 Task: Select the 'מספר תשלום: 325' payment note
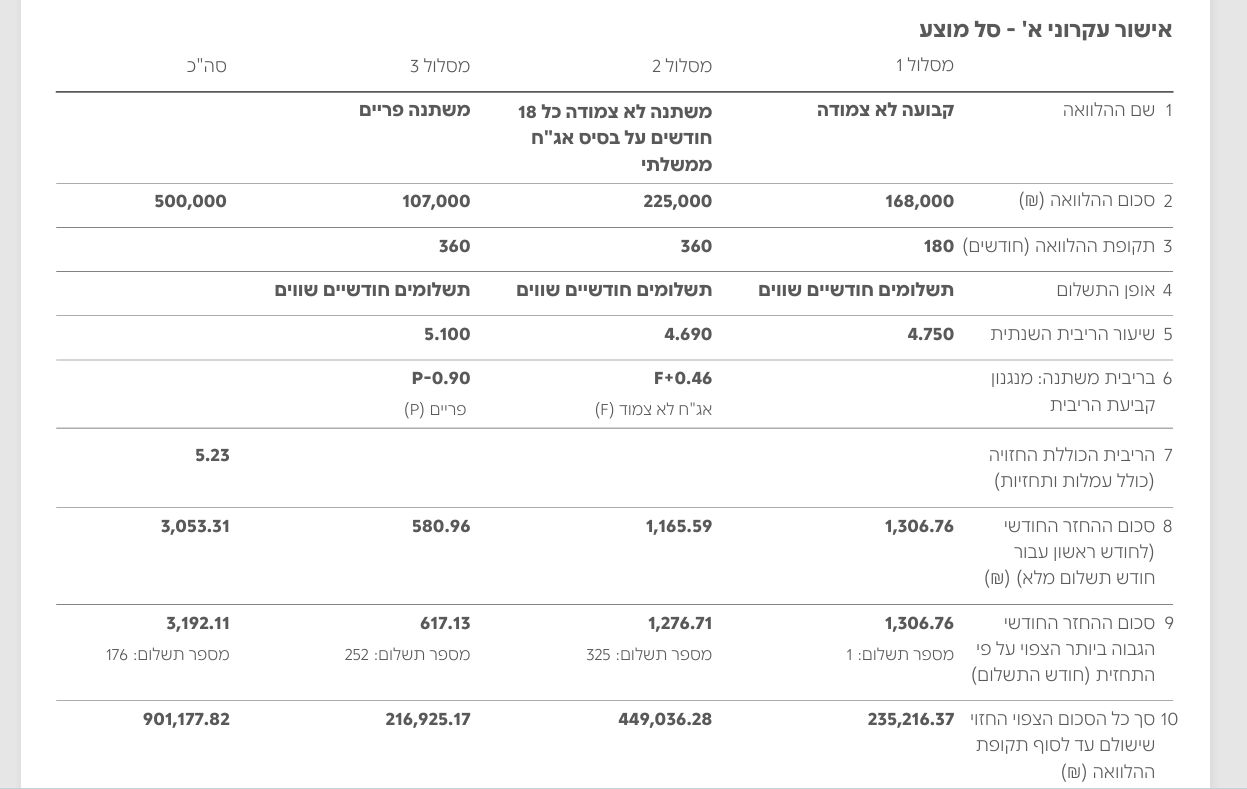pos(649,655)
